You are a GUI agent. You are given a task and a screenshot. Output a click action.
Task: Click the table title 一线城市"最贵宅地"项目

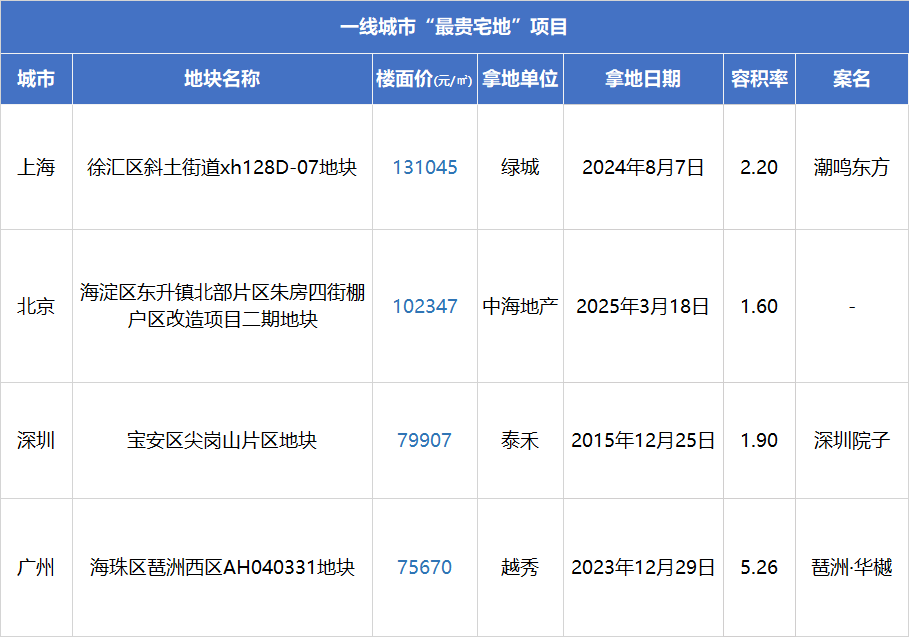coord(453,27)
